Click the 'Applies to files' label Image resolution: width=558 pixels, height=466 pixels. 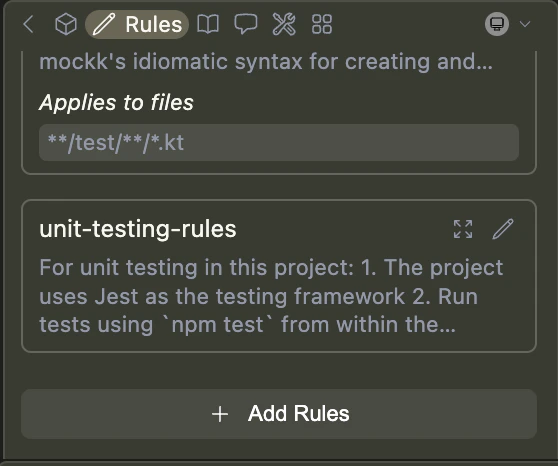[116, 103]
